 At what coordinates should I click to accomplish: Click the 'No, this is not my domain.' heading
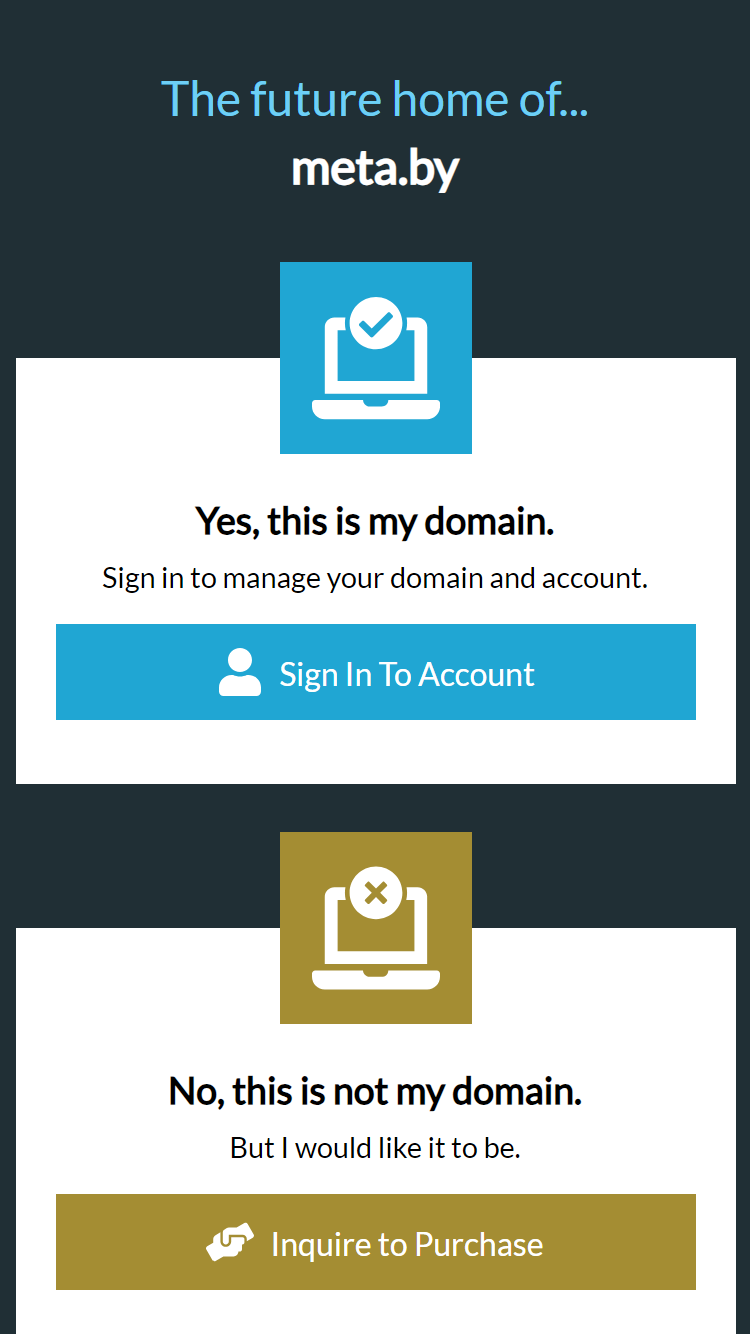click(x=375, y=1091)
